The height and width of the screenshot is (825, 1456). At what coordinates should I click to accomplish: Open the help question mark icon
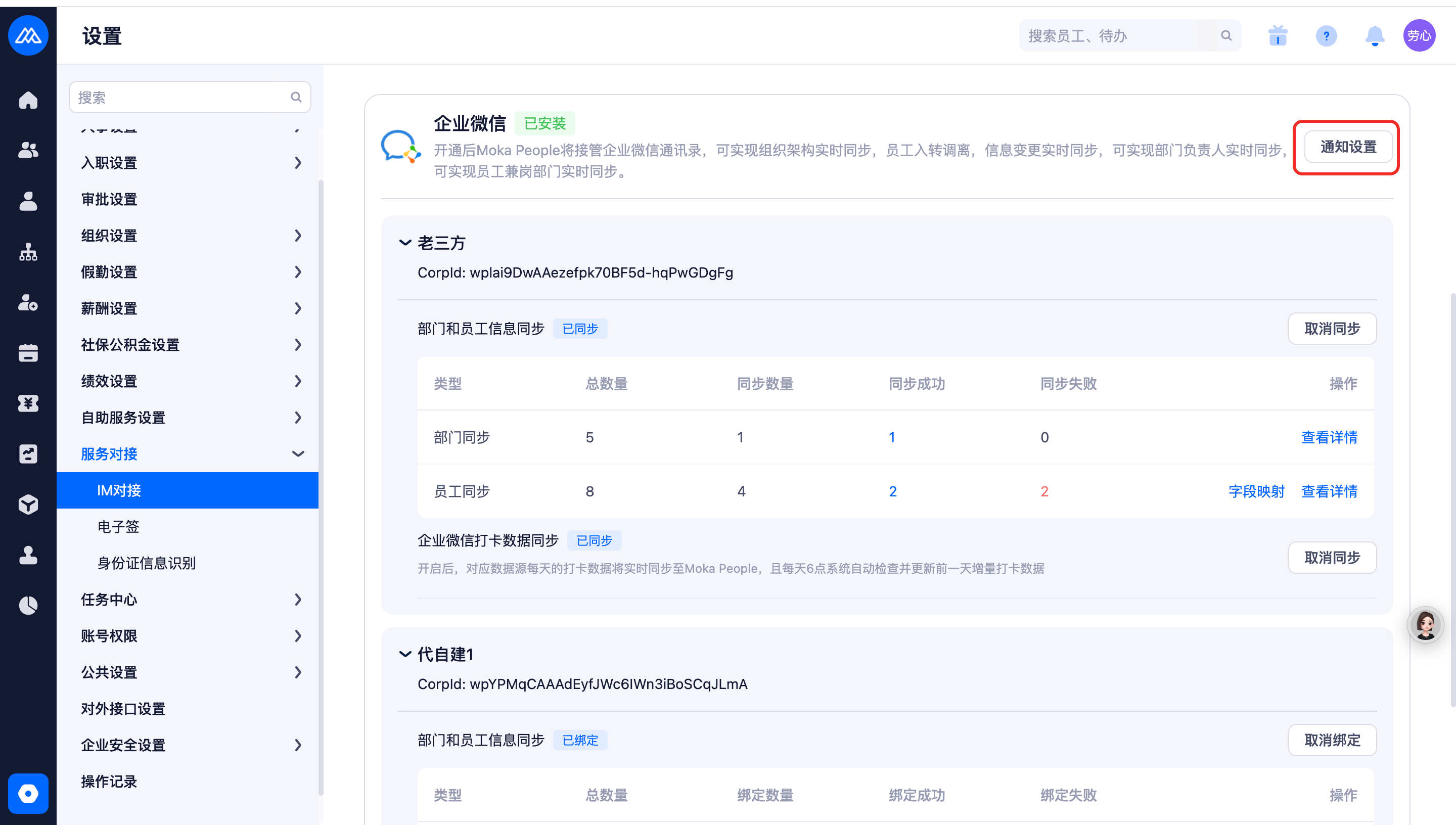(x=1326, y=36)
